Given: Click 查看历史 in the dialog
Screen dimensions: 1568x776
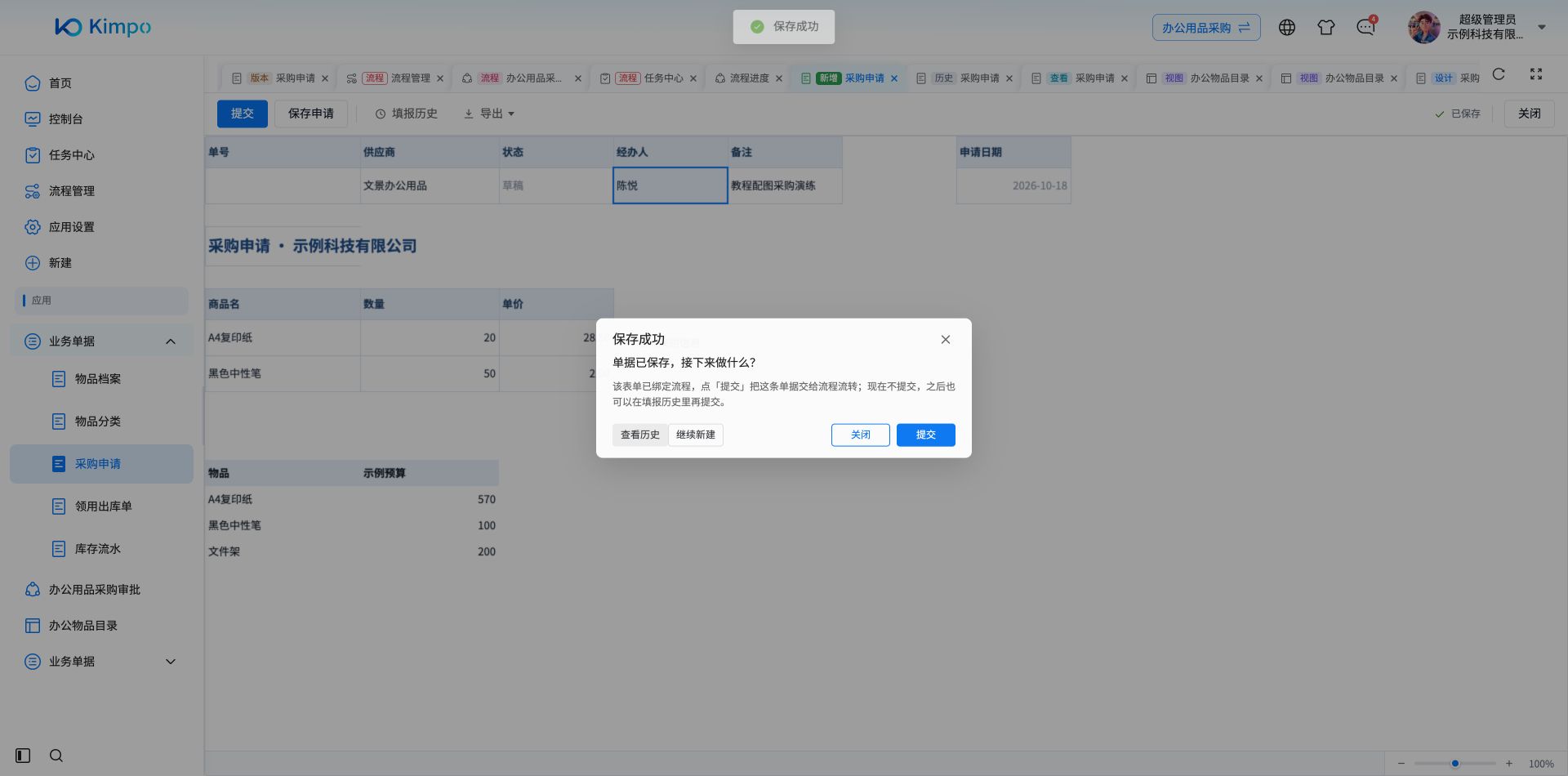Looking at the screenshot, I should pos(640,435).
